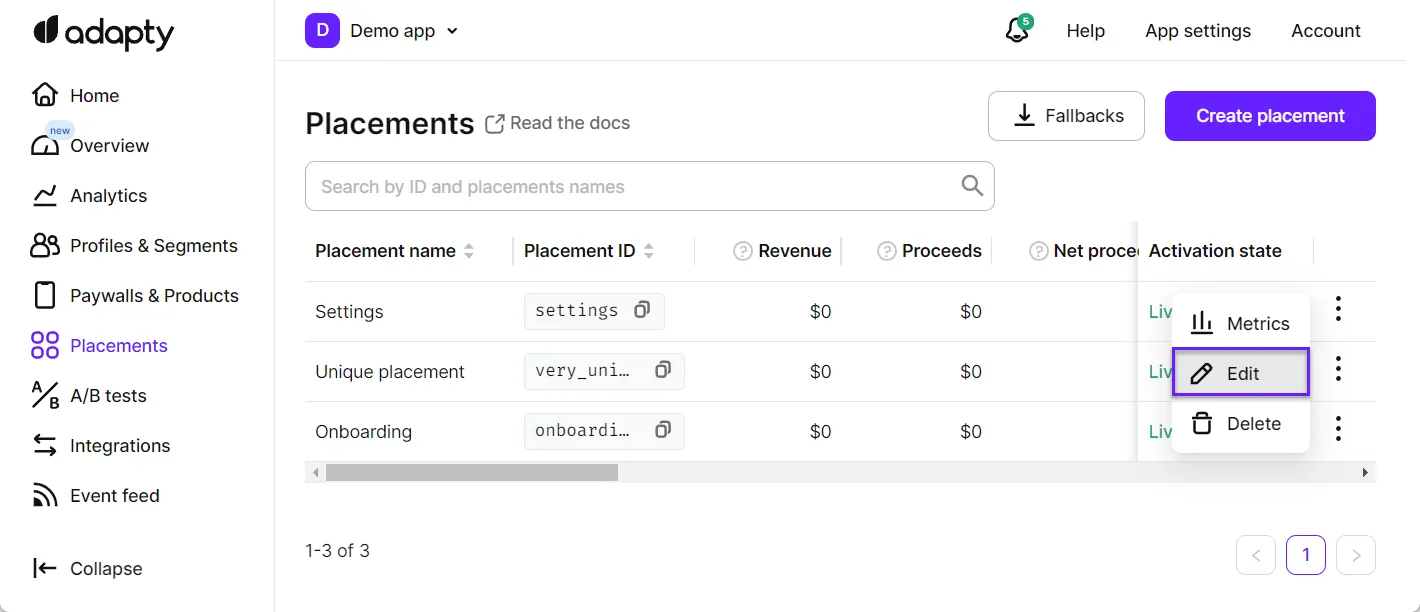The image size is (1420, 612).
Task: Click the notifications bell icon
Action: point(1017,31)
